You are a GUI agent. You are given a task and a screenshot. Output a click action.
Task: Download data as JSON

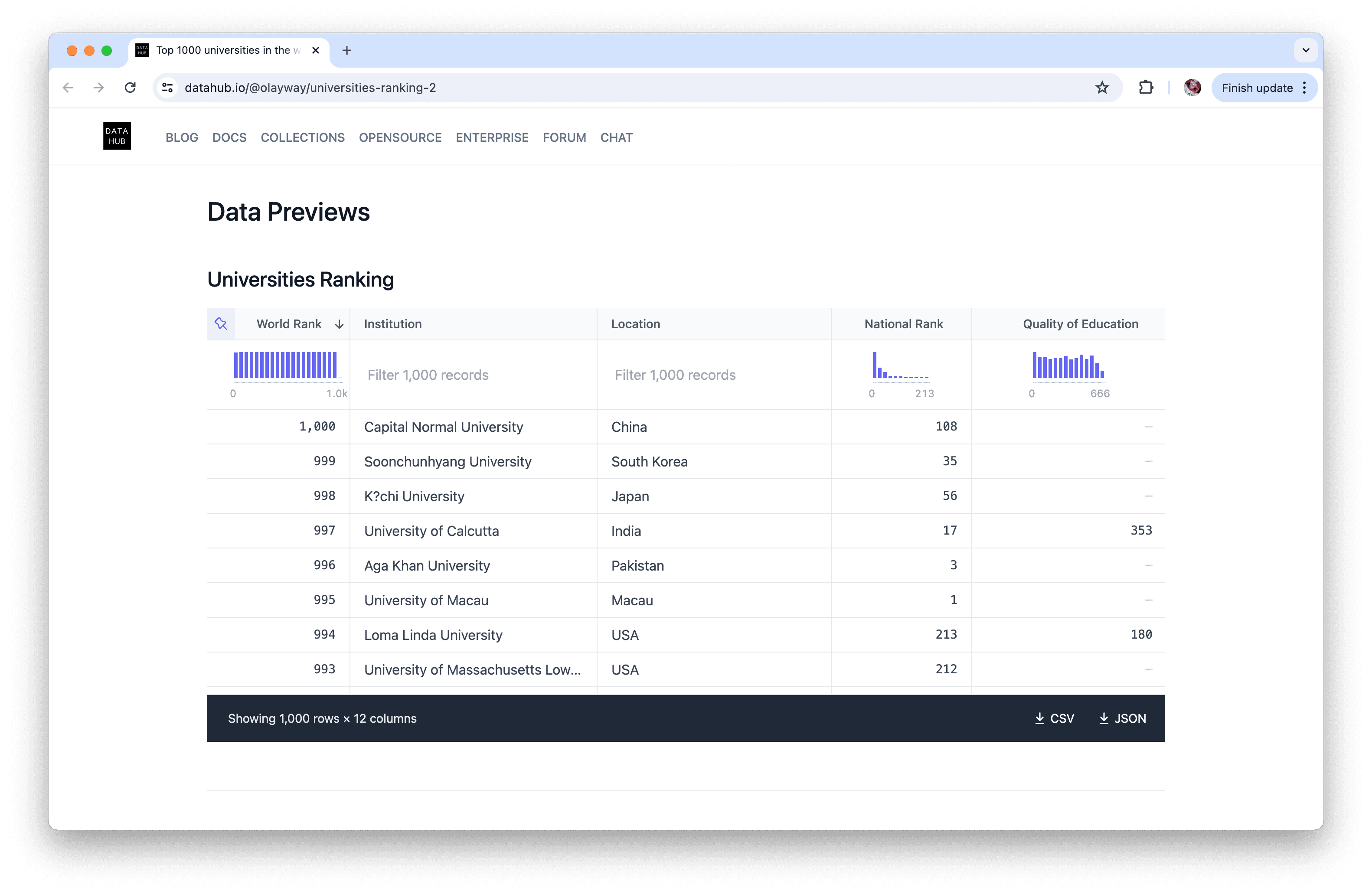pyautogui.click(x=1122, y=718)
